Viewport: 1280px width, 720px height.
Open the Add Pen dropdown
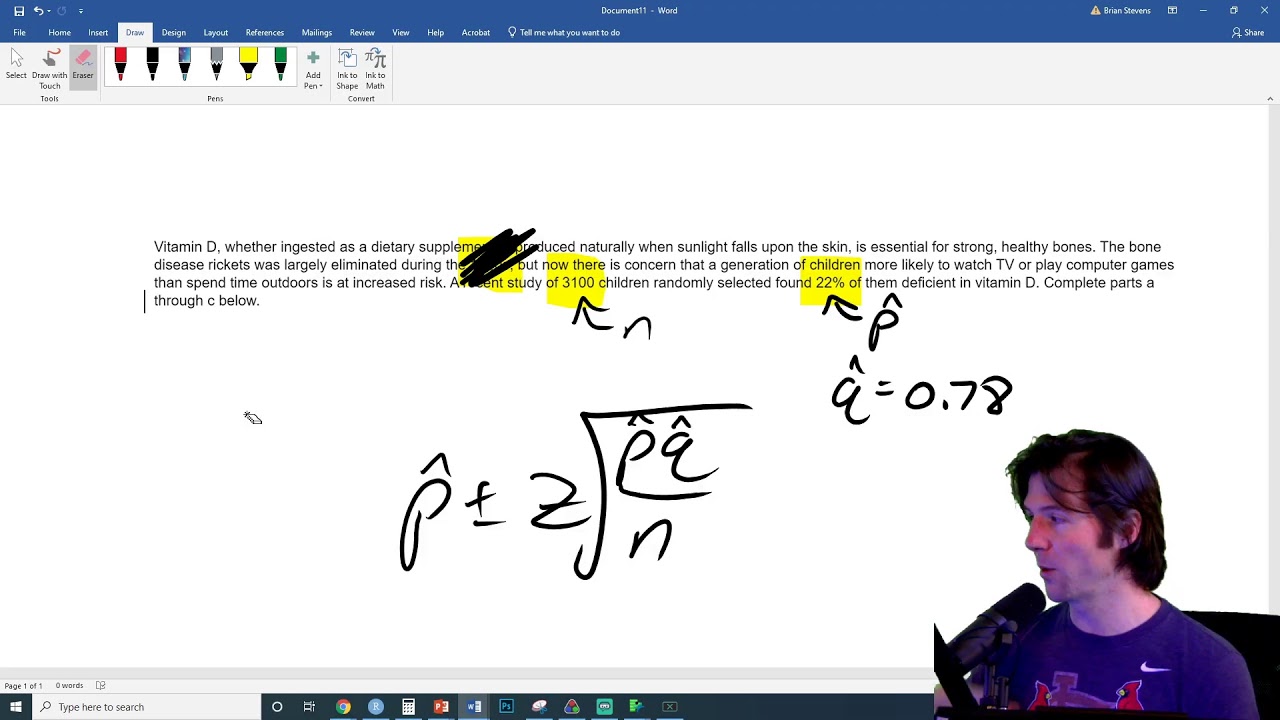click(313, 70)
